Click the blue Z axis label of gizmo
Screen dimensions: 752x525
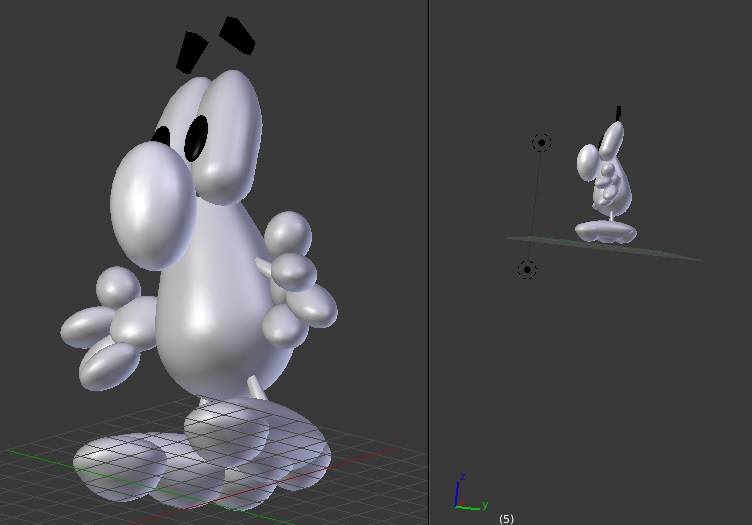(462, 478)
